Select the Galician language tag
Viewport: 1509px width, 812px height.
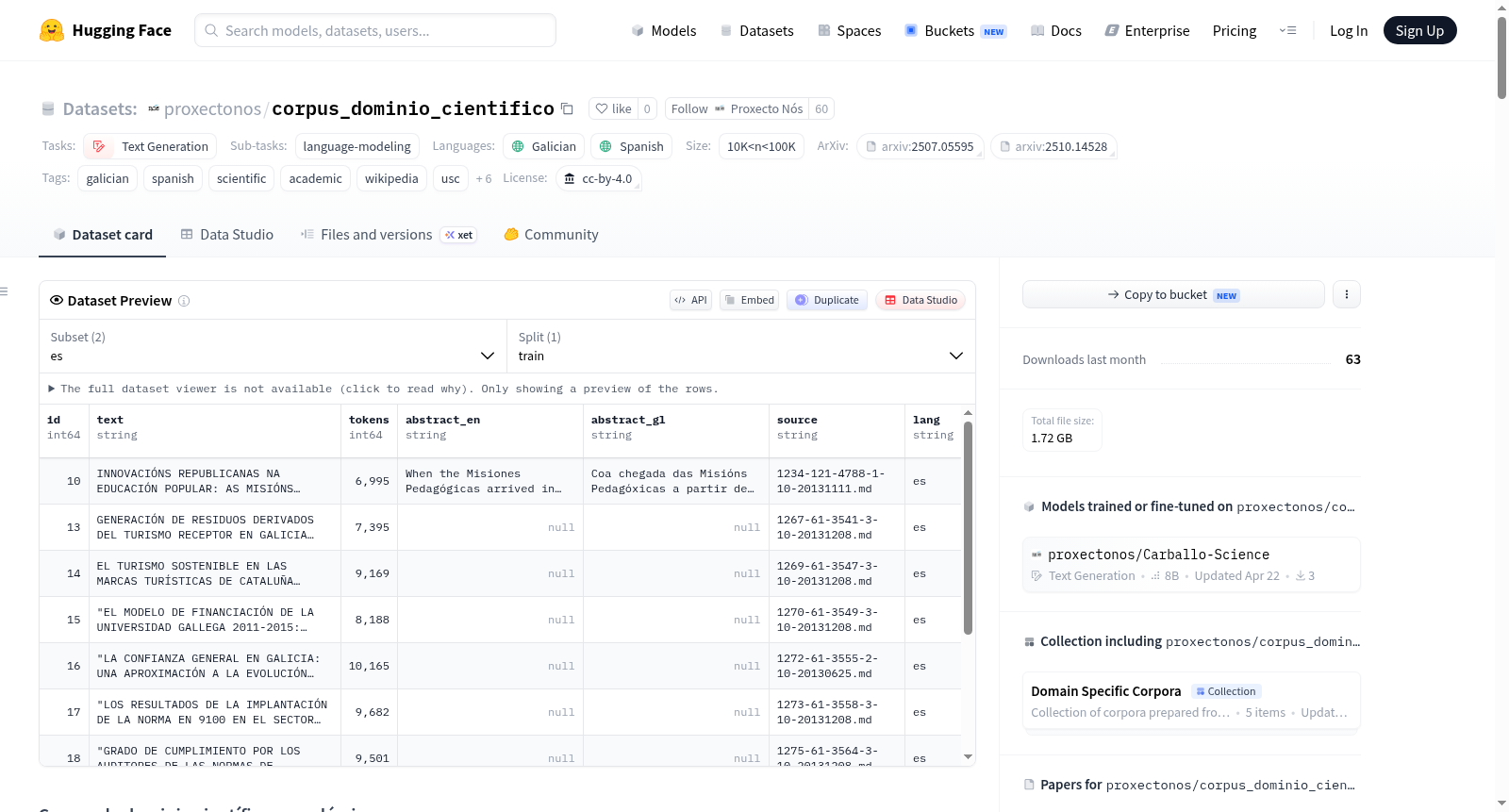click(x=543, y=146)
